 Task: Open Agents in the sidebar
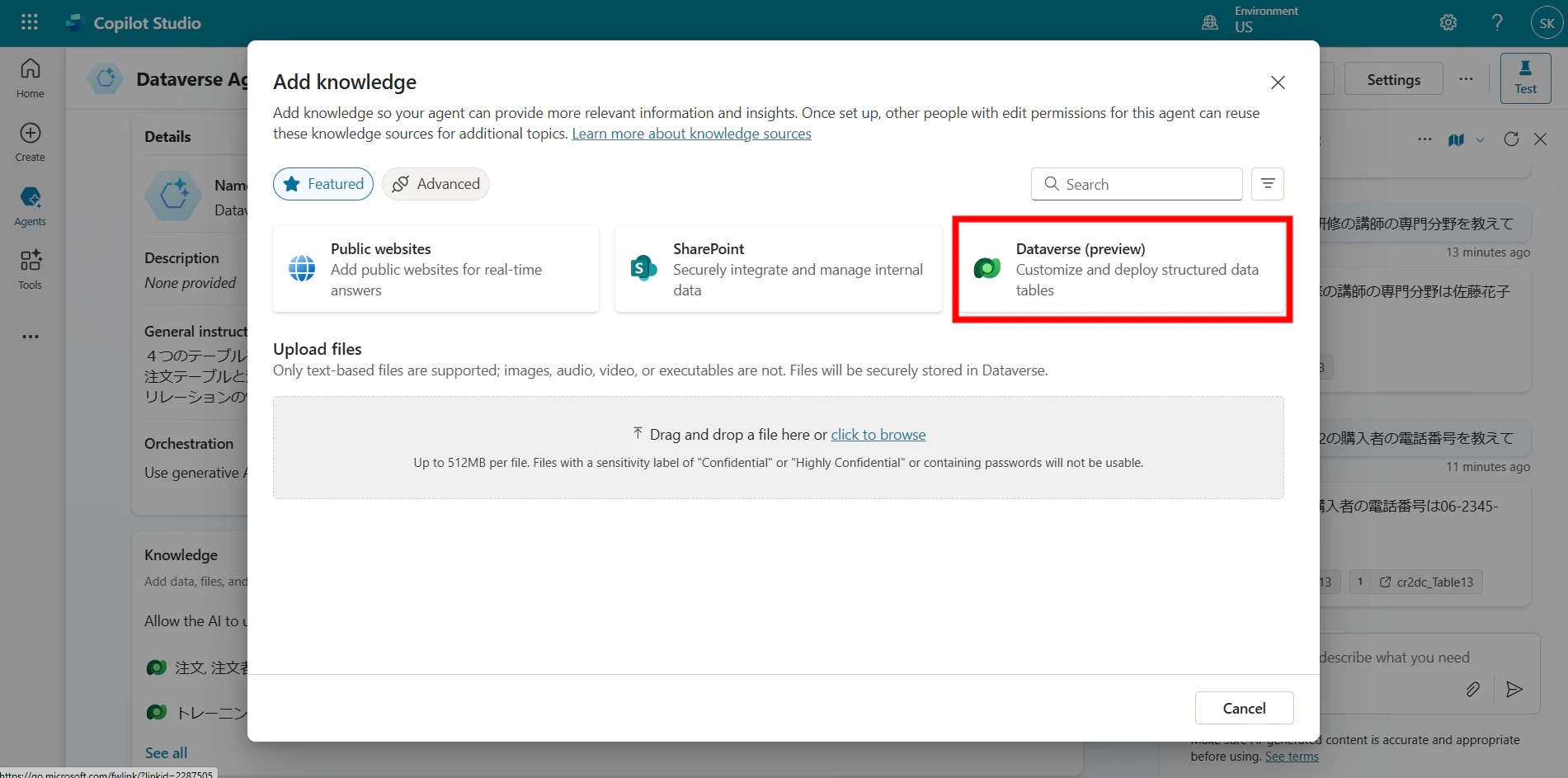click(31, 206)
